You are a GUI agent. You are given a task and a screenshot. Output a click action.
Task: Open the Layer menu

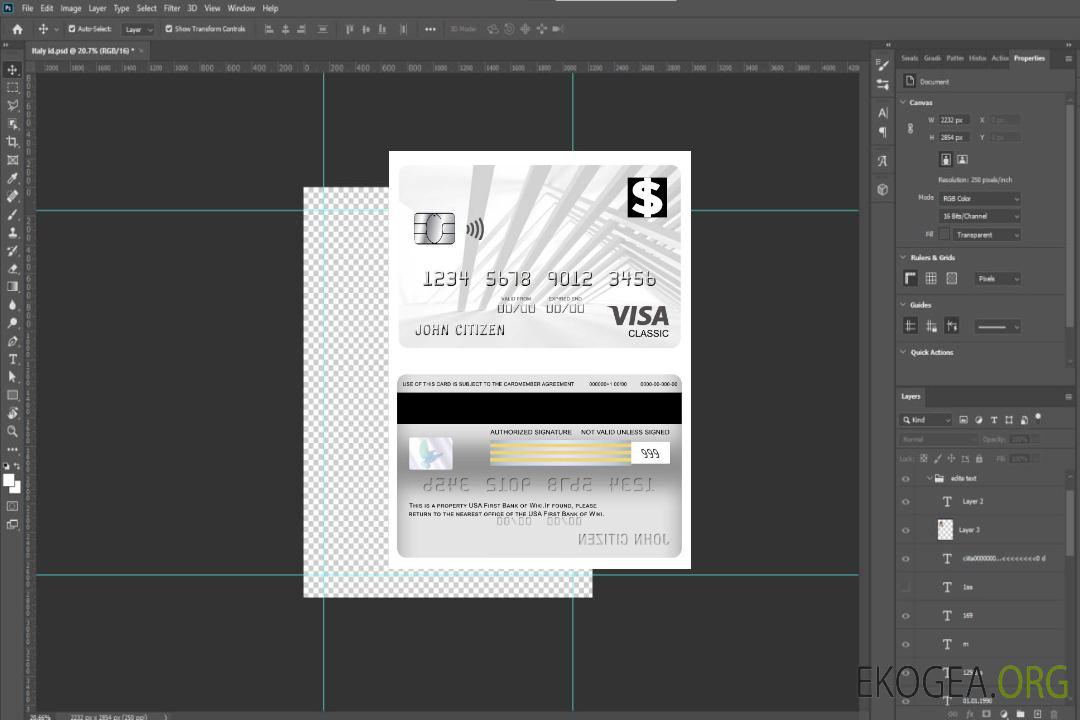click(97, 8)
